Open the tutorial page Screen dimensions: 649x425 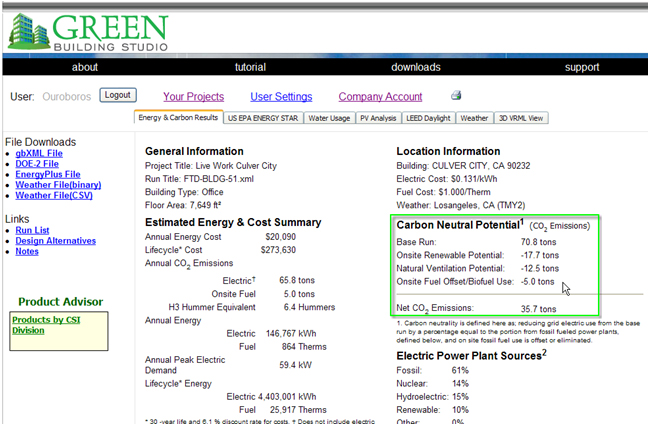click(x=250, y=67)
